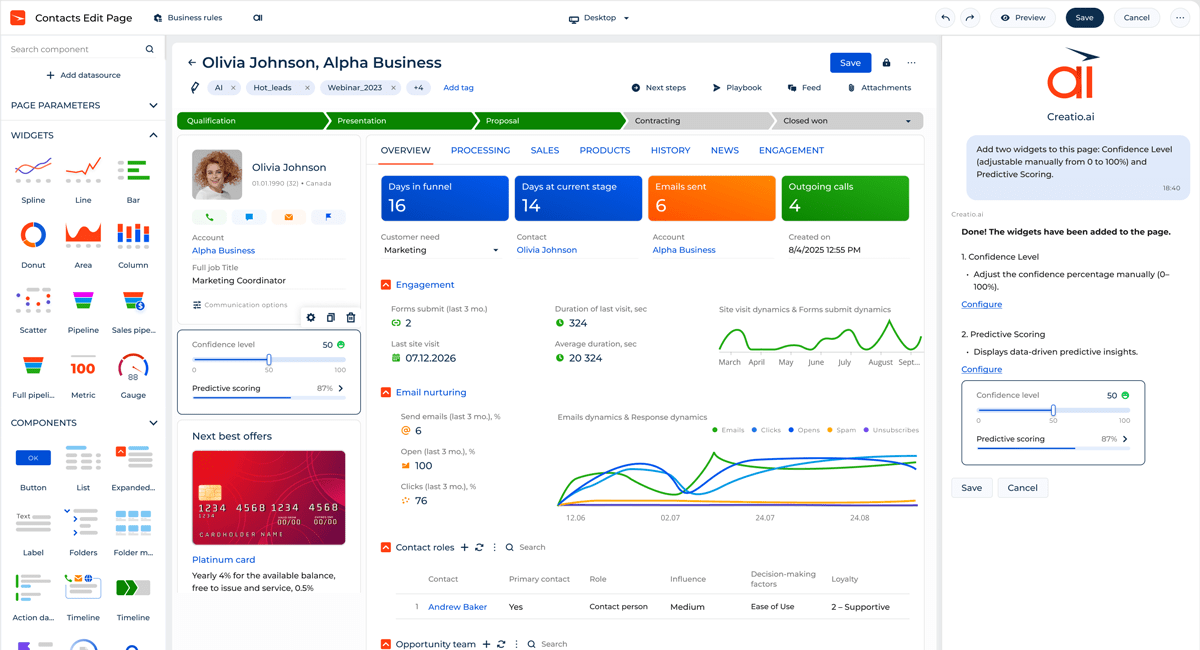Click Configure link under Confidence Level
1200x650 pixels.
(x=981, y=304)
